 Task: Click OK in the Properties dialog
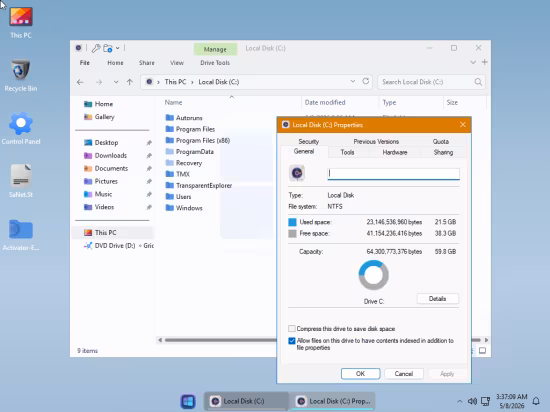[361, 374]
